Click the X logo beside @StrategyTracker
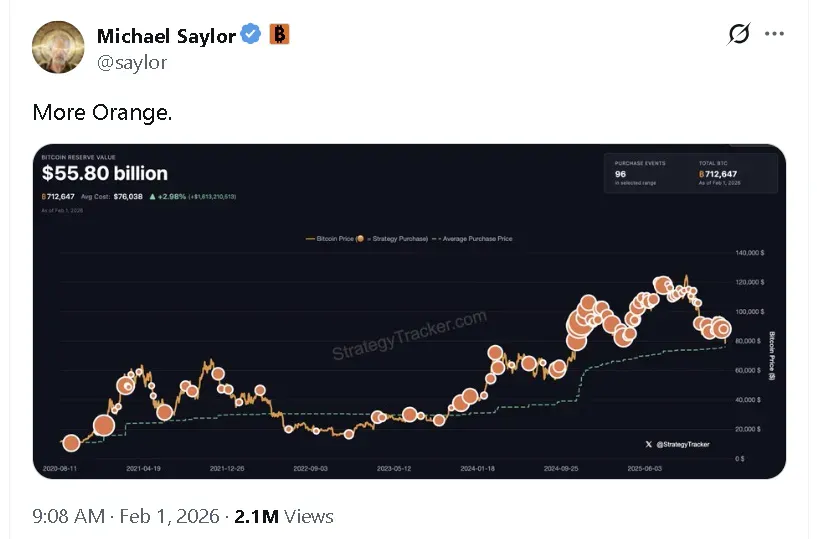 click(x=649, y=443)
